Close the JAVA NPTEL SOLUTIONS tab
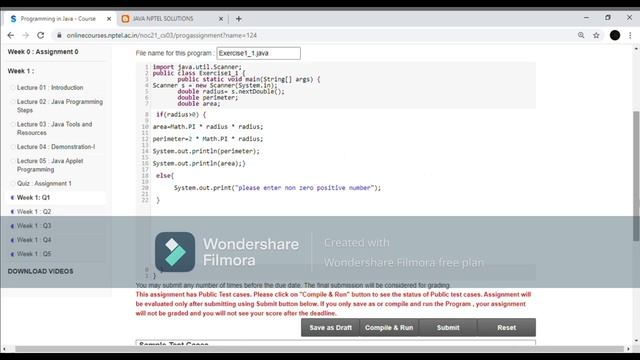This screenshot has height=360, width=640. [220, 19]
